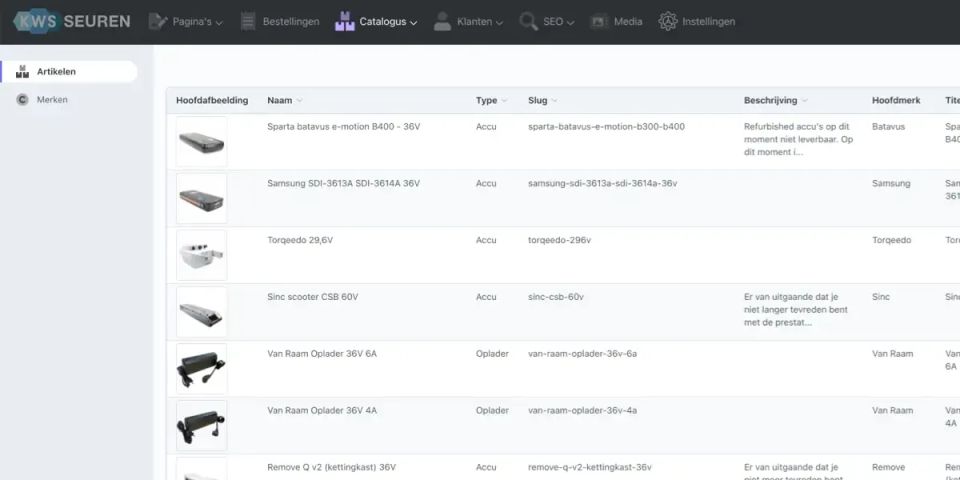Click 'Batavus' in Hoofdmerk column
960x480 pixels.
point(888,127)
